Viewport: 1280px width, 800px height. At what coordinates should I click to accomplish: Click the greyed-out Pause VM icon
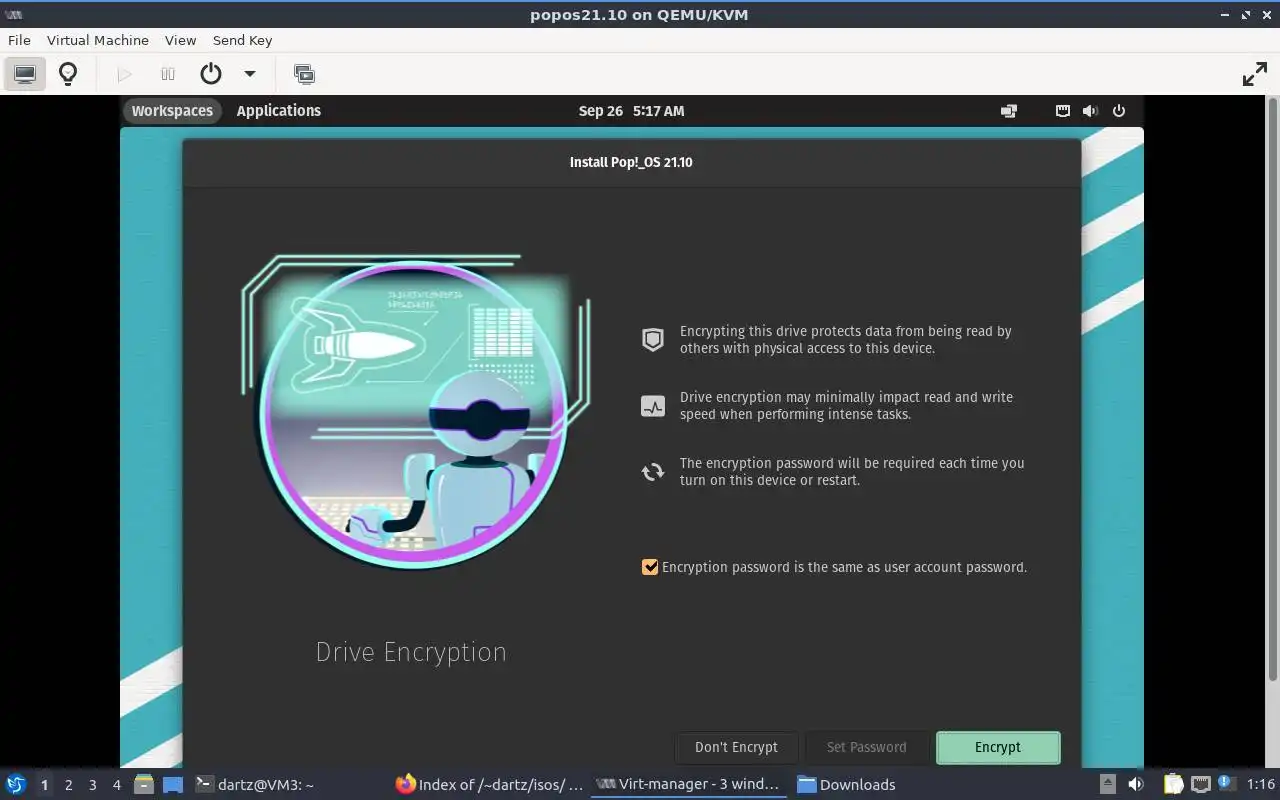coord(168,74)
